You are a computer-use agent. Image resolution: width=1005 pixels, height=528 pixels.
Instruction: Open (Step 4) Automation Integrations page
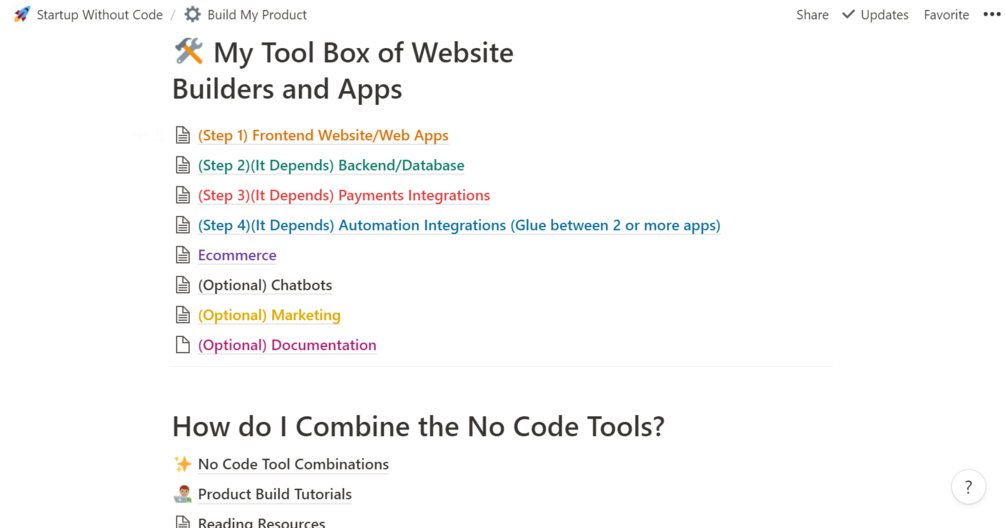point(459,225)
